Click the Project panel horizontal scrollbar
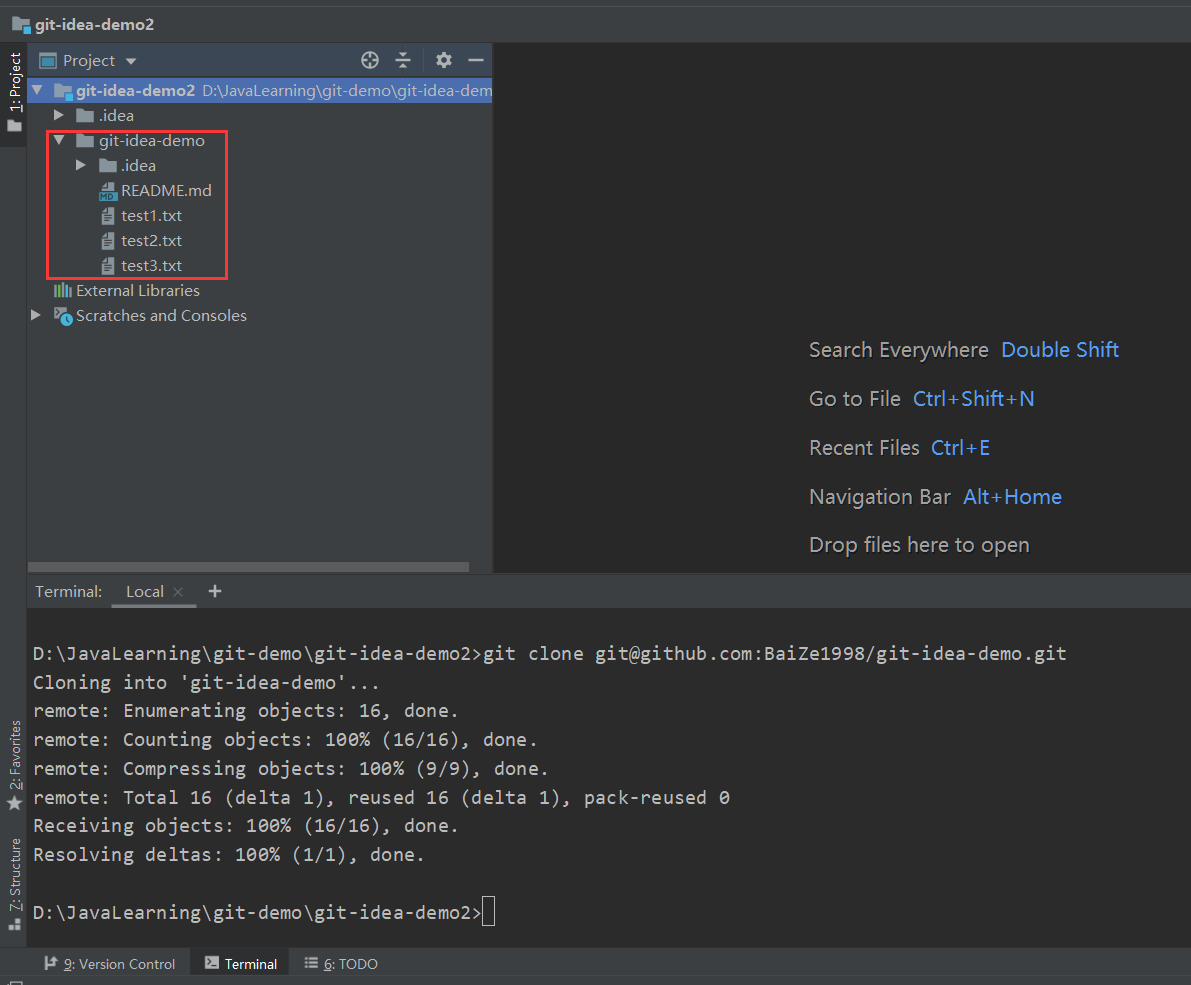Viewport: 1191px width, 985px height. click(250, 567)
